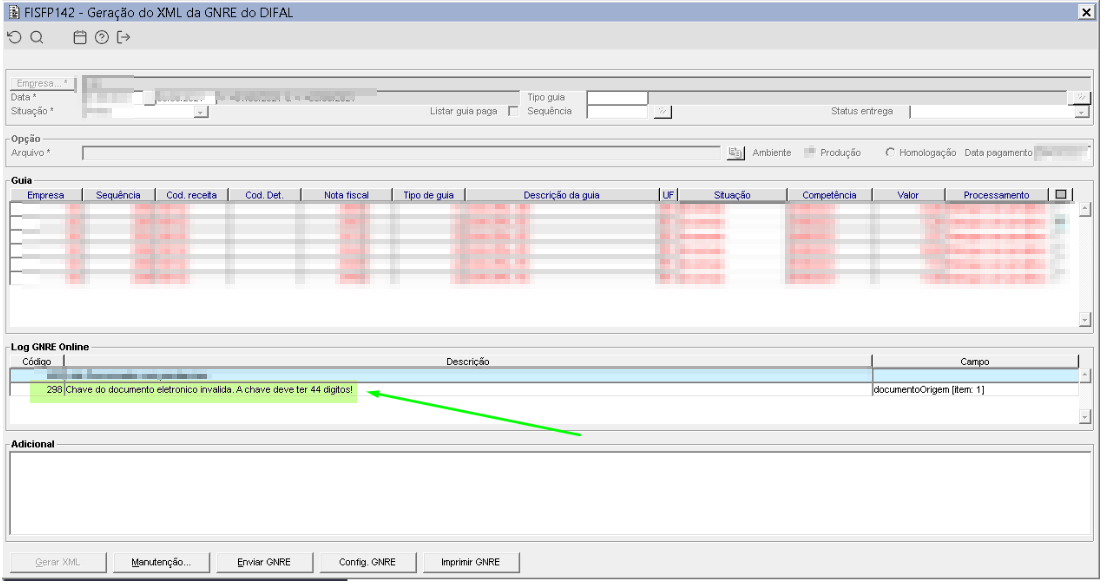This screenshot has height=584, width=1106.
Task: Tick the Listar guia paga checkbox
Action: click(514, 111)
